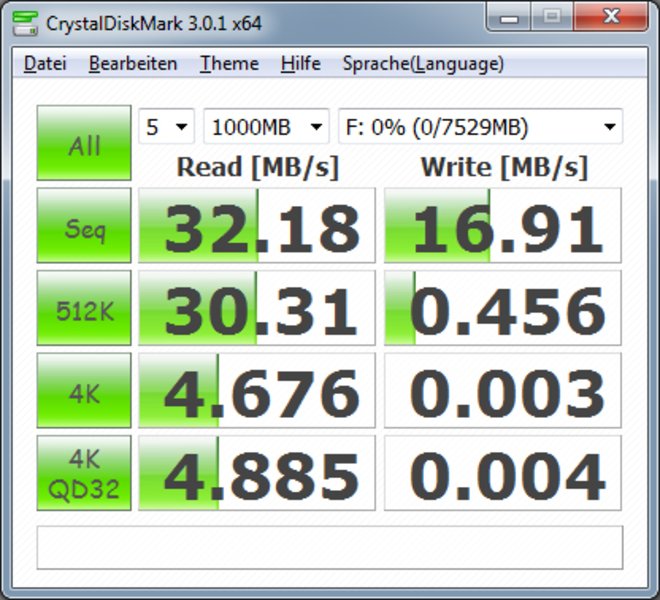Click the Write [MB/s] column header
660x600 pixels.
(x=504, y=168)
